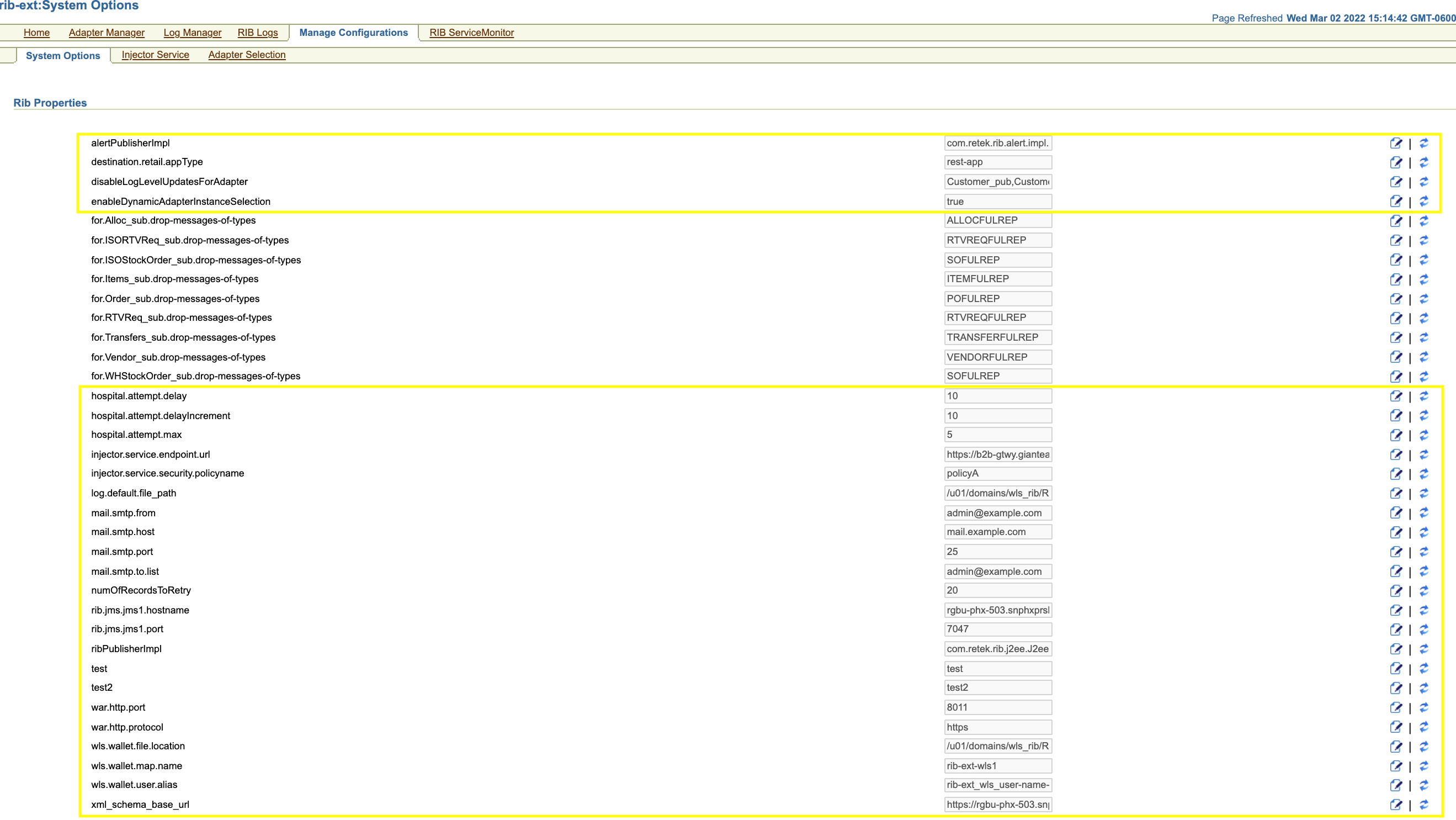Screen dimensions: 1456x820
Task: Refresh the wls.wallet.map.name row
Action: click(1424, 766)
